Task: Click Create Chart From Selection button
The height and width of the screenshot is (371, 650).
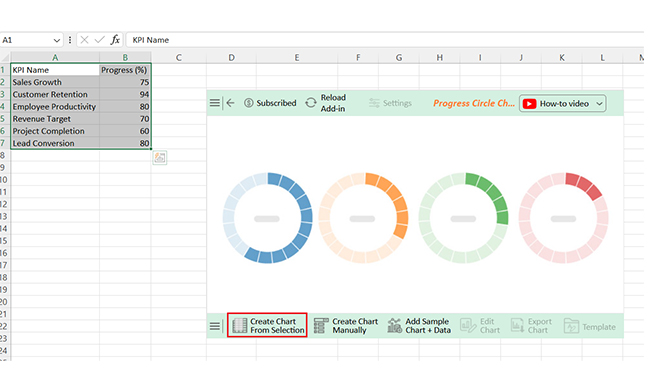Action: [x=267, y=326]
